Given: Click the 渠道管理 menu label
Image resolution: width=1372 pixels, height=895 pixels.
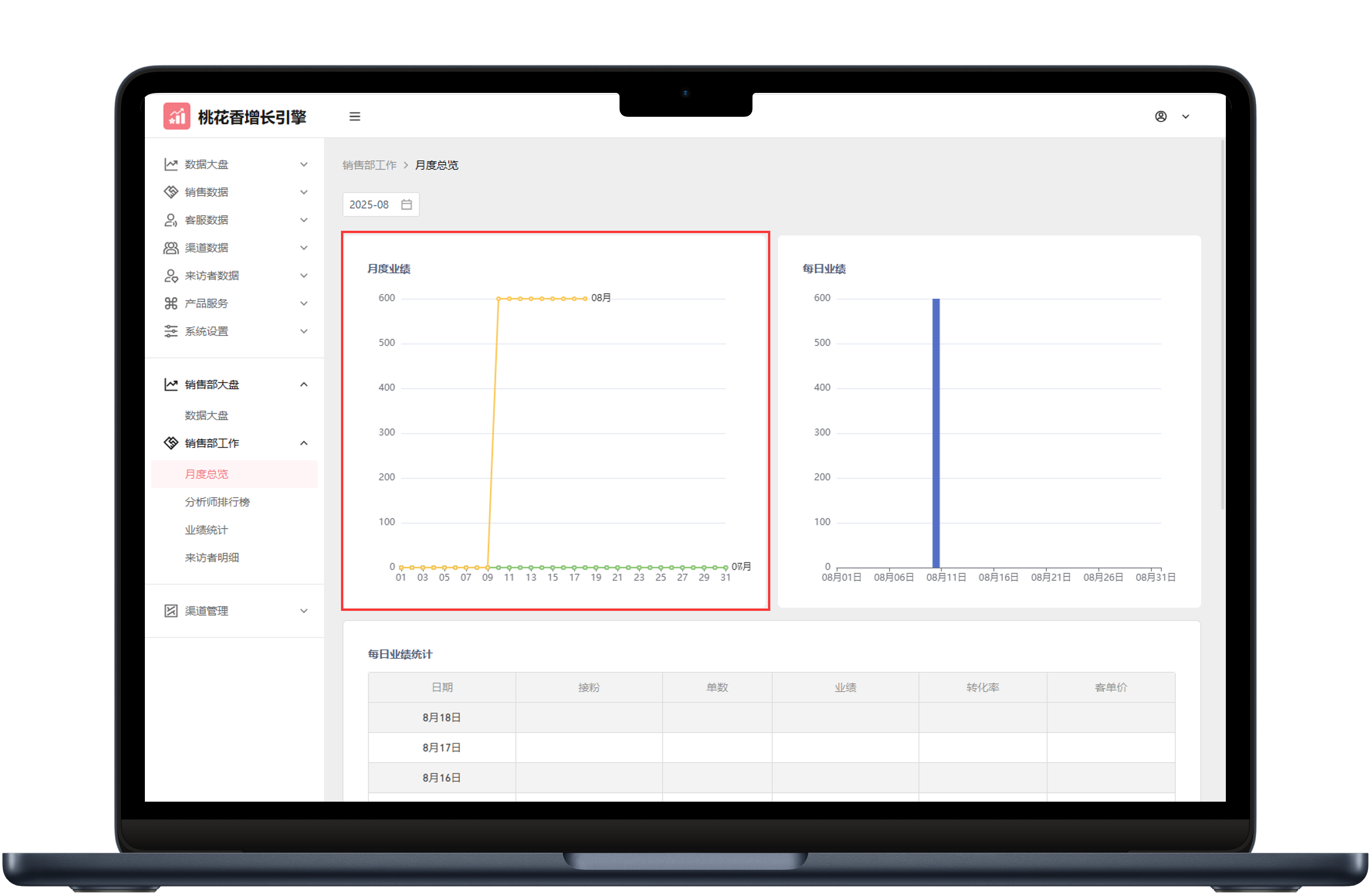Looking at the screenshot, I should pyautogui.click(x=206, y=611).
